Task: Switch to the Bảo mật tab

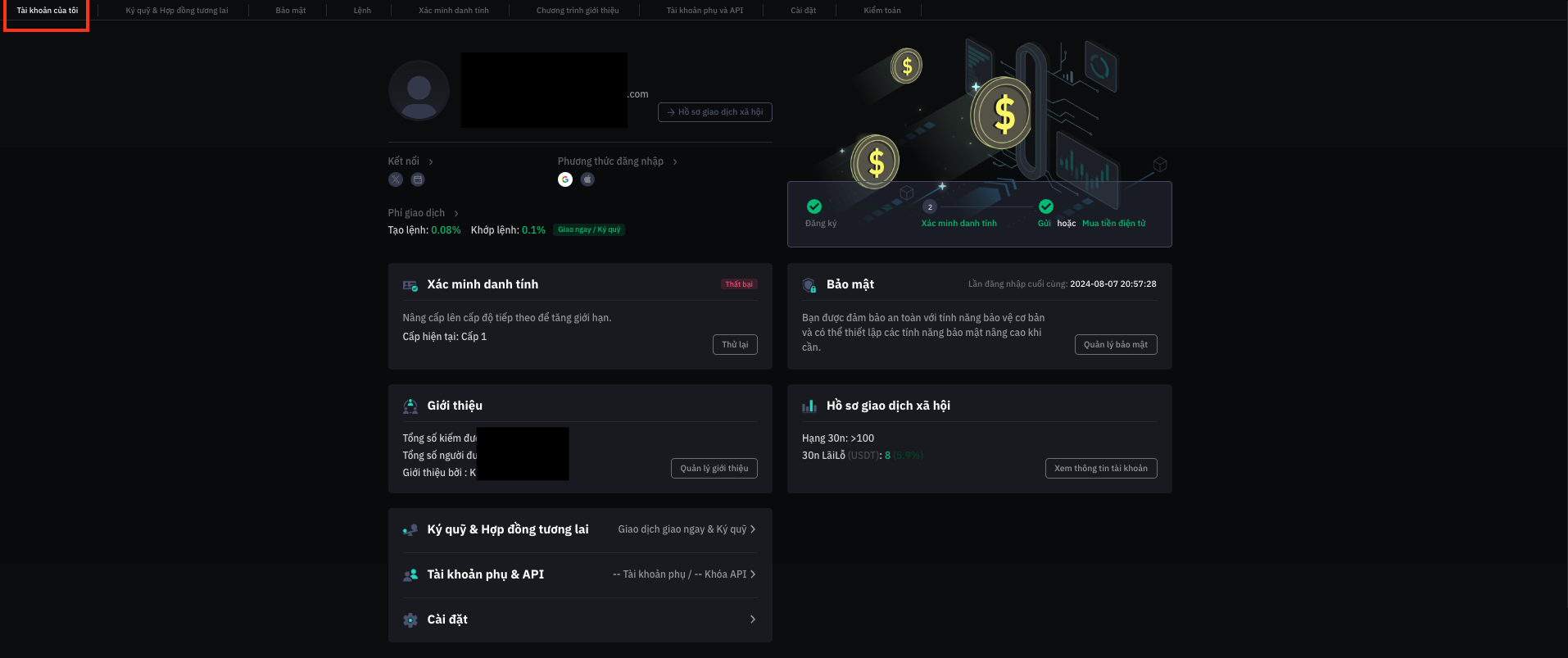Action: pyautogui.click(x=291, y=11)
